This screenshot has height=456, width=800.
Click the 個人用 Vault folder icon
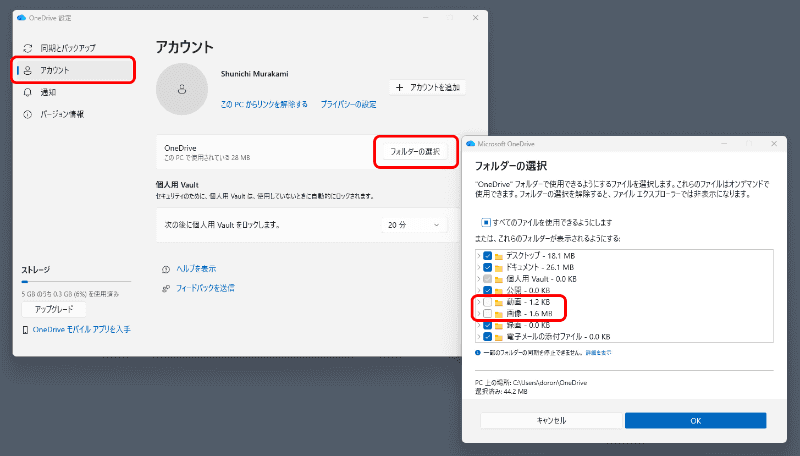(499, 280)
